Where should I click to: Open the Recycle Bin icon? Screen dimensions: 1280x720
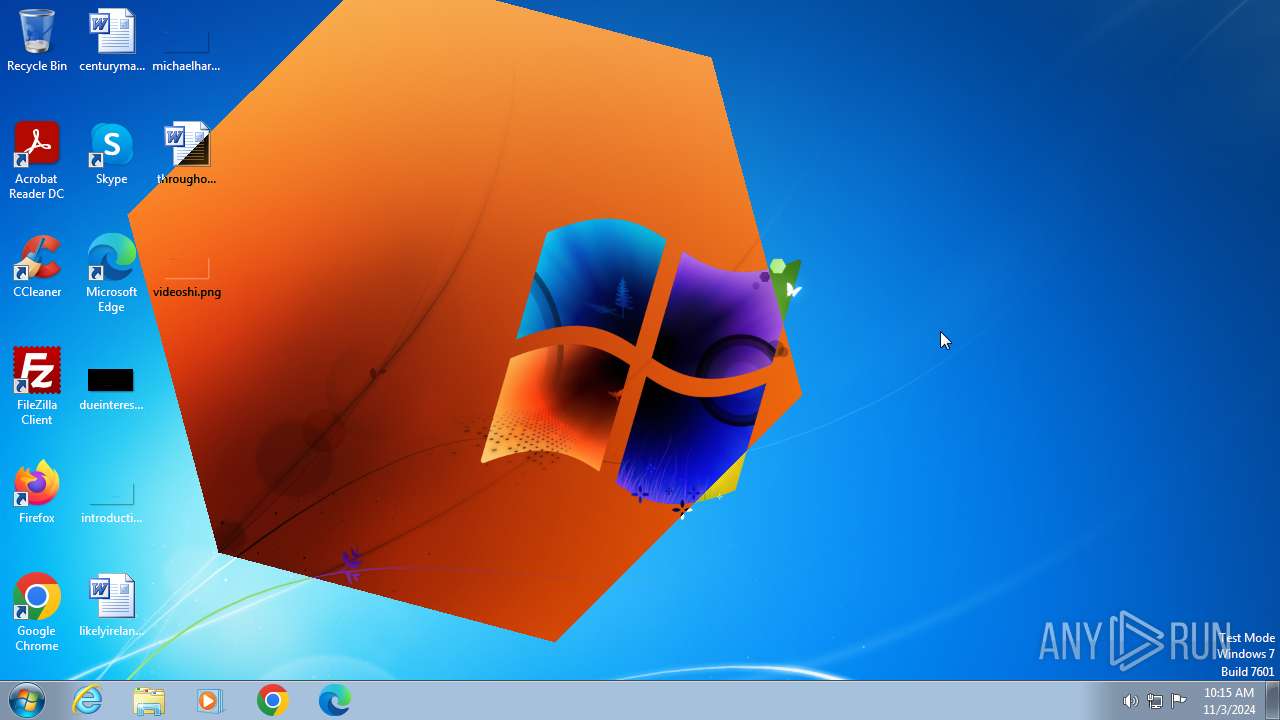37,41
